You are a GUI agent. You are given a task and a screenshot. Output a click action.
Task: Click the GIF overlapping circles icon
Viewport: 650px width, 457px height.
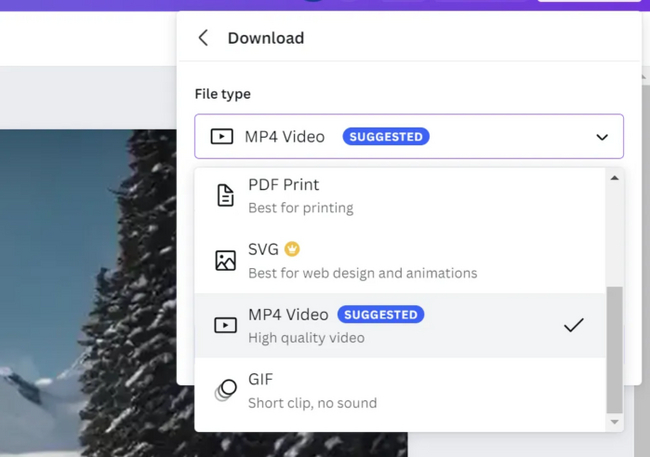[226, 390]
